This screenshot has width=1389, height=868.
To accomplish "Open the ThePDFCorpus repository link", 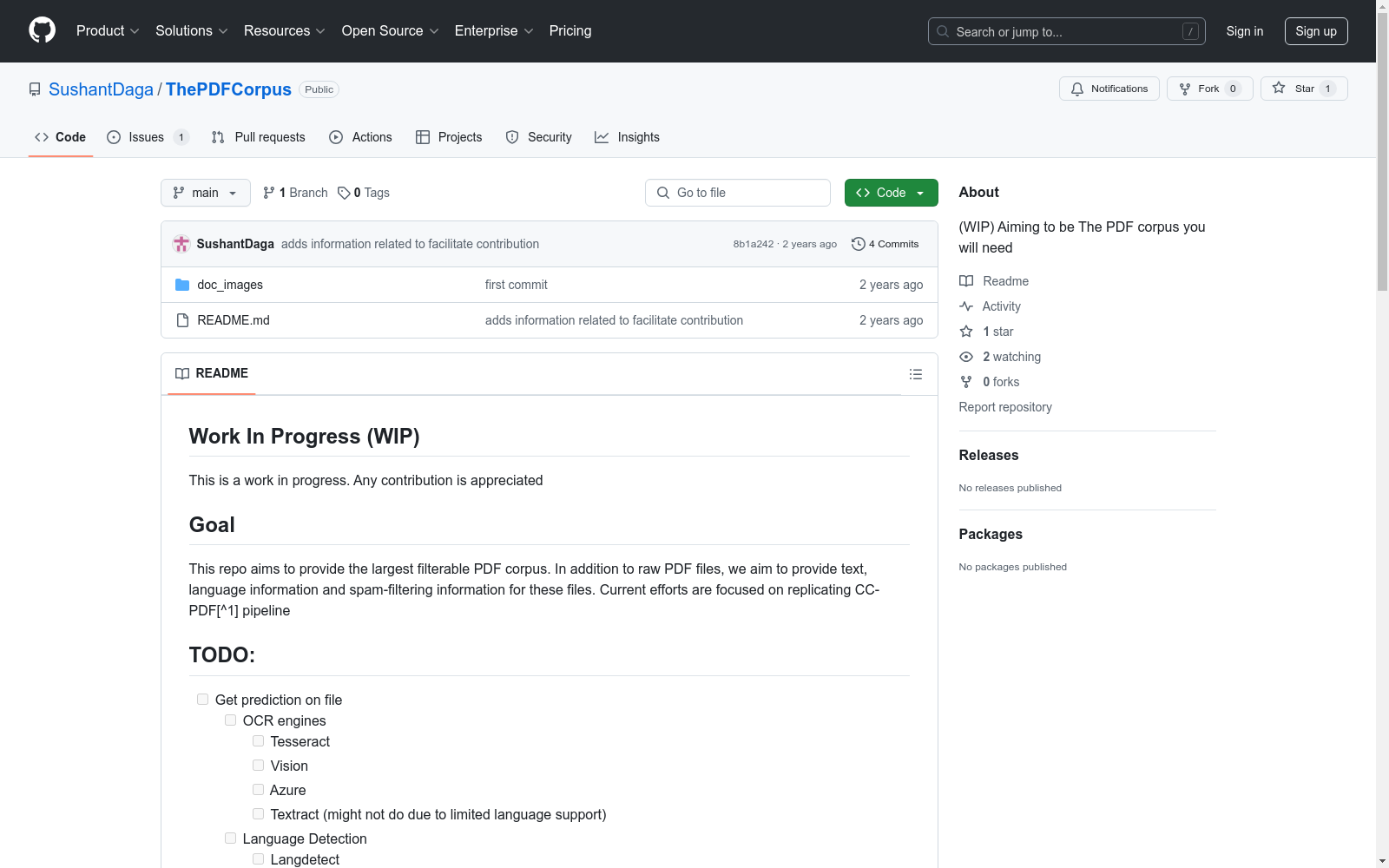I will 228,89.
